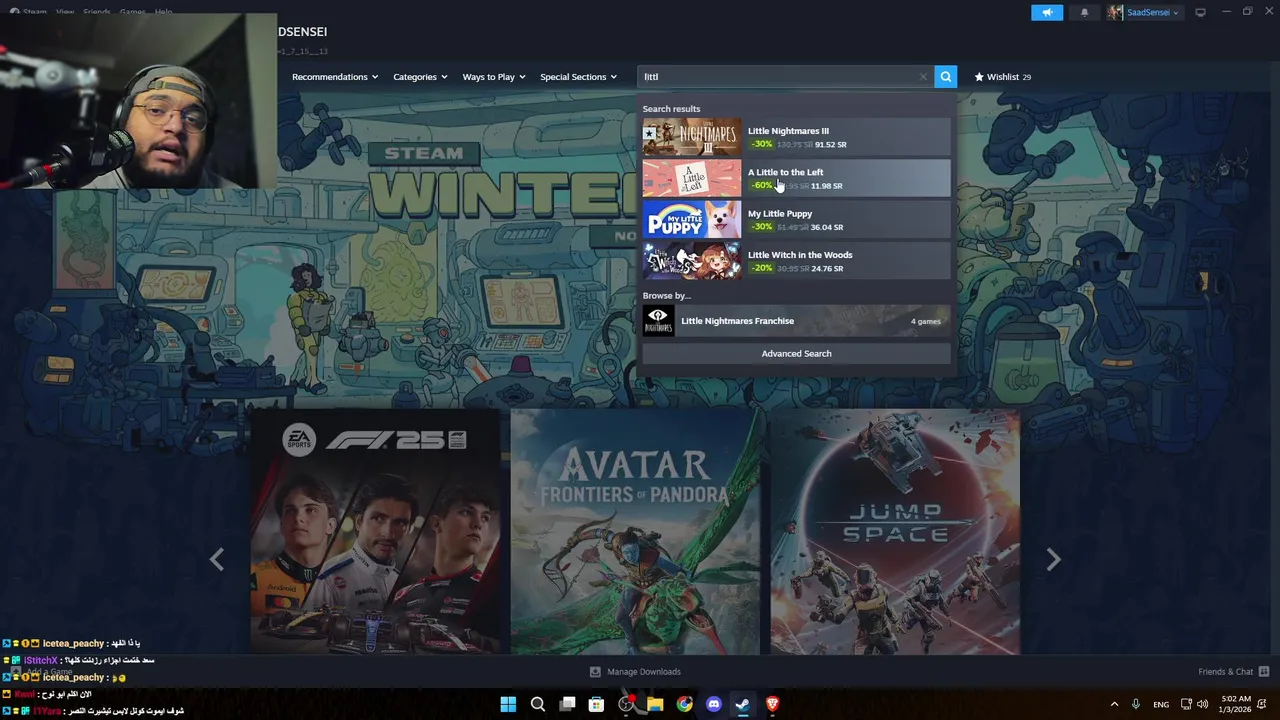
Task: Click the Wishlist star icon
Action: [979, 76]
